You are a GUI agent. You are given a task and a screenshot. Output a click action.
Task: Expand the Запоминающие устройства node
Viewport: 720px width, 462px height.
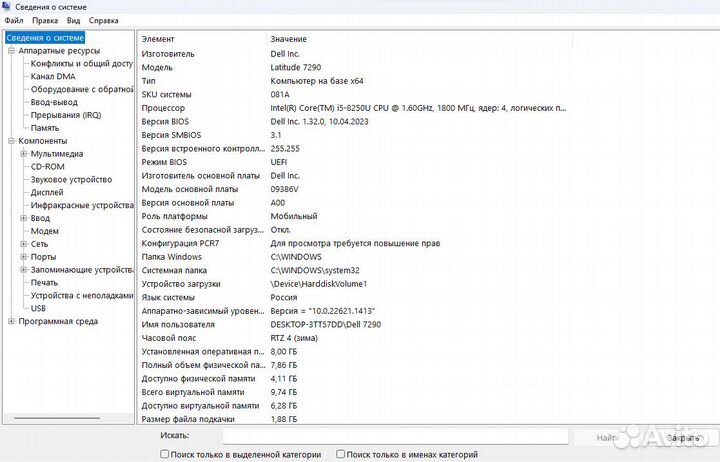[x=23, y=269]
